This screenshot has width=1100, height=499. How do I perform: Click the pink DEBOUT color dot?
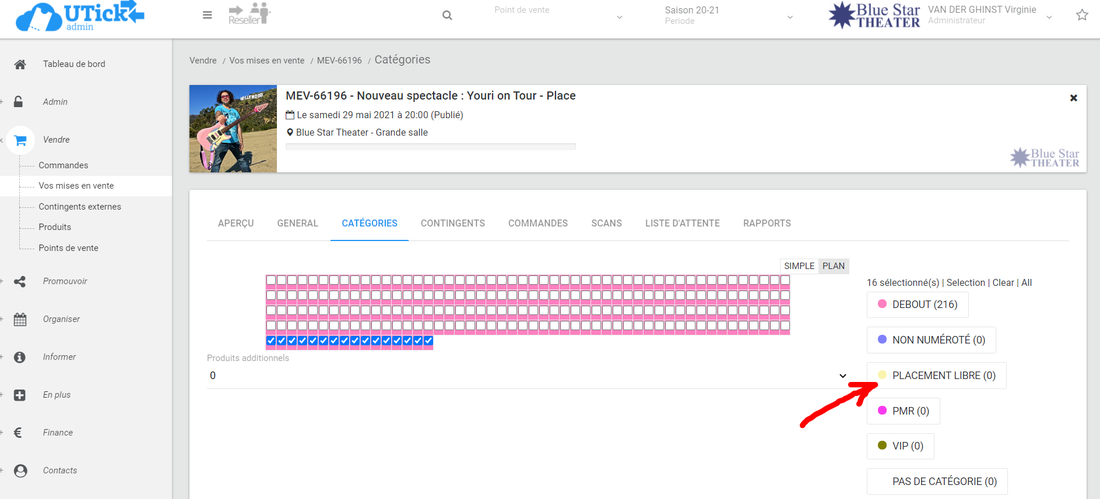tap(882, 304)
